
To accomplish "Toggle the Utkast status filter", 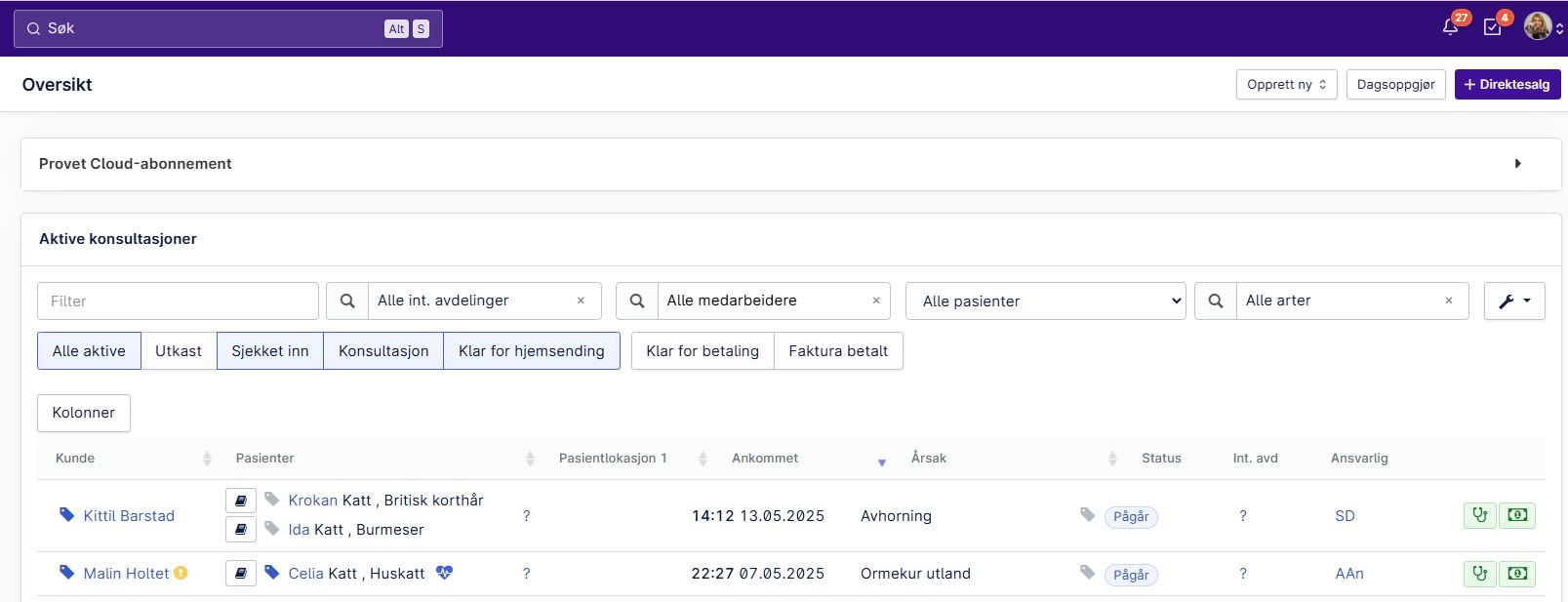I will point(179,351).
